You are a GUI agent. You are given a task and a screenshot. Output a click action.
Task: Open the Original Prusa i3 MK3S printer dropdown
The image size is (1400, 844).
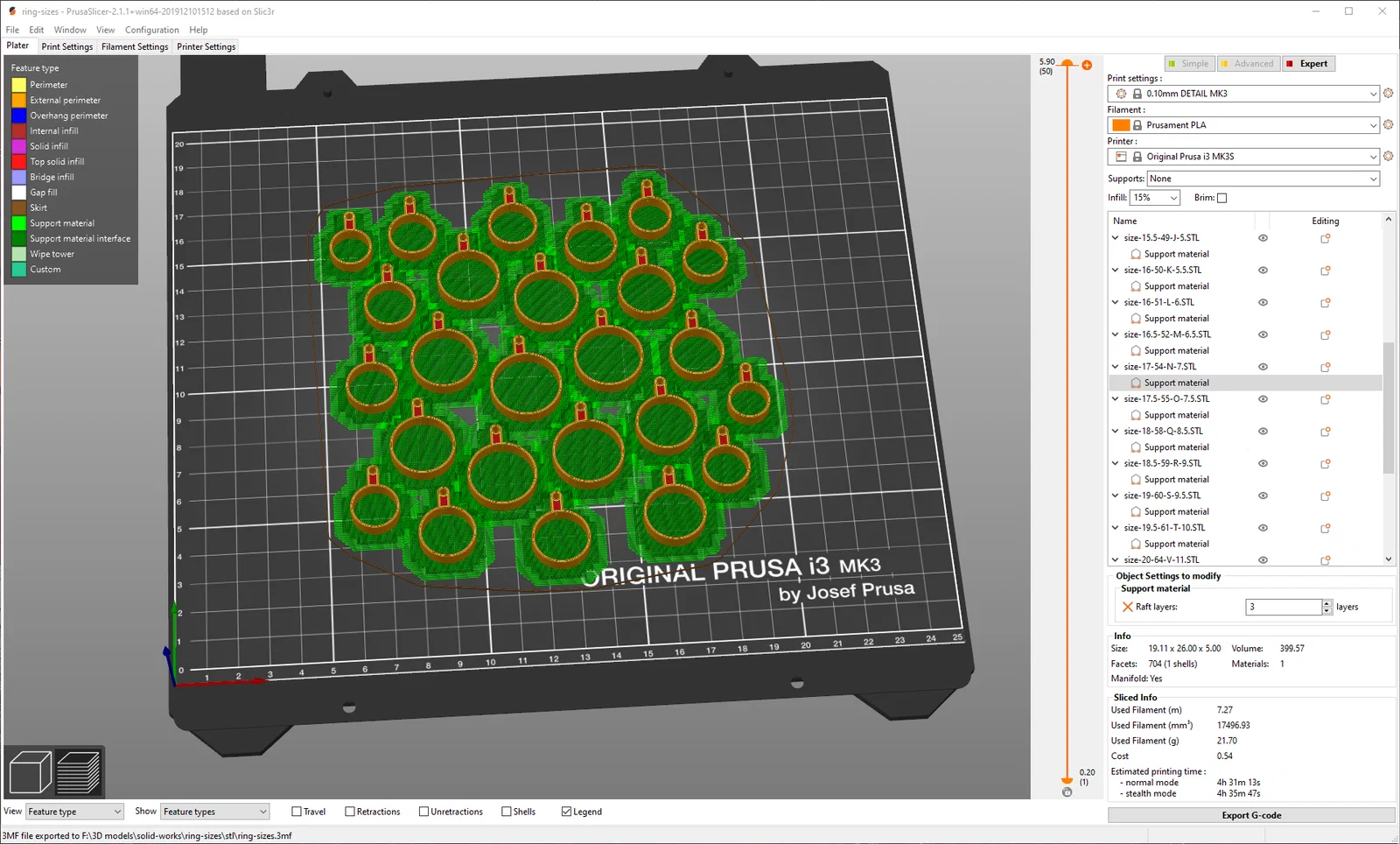coord(1243,157)
